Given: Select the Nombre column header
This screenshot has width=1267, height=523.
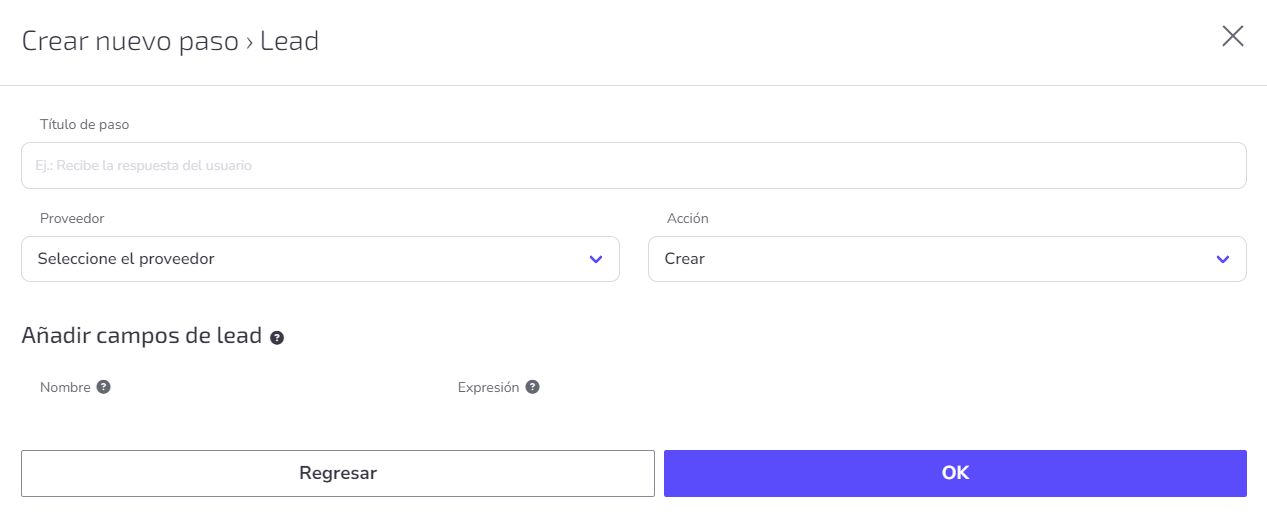Looking at the screenshot, I should [x=65, y=387].
